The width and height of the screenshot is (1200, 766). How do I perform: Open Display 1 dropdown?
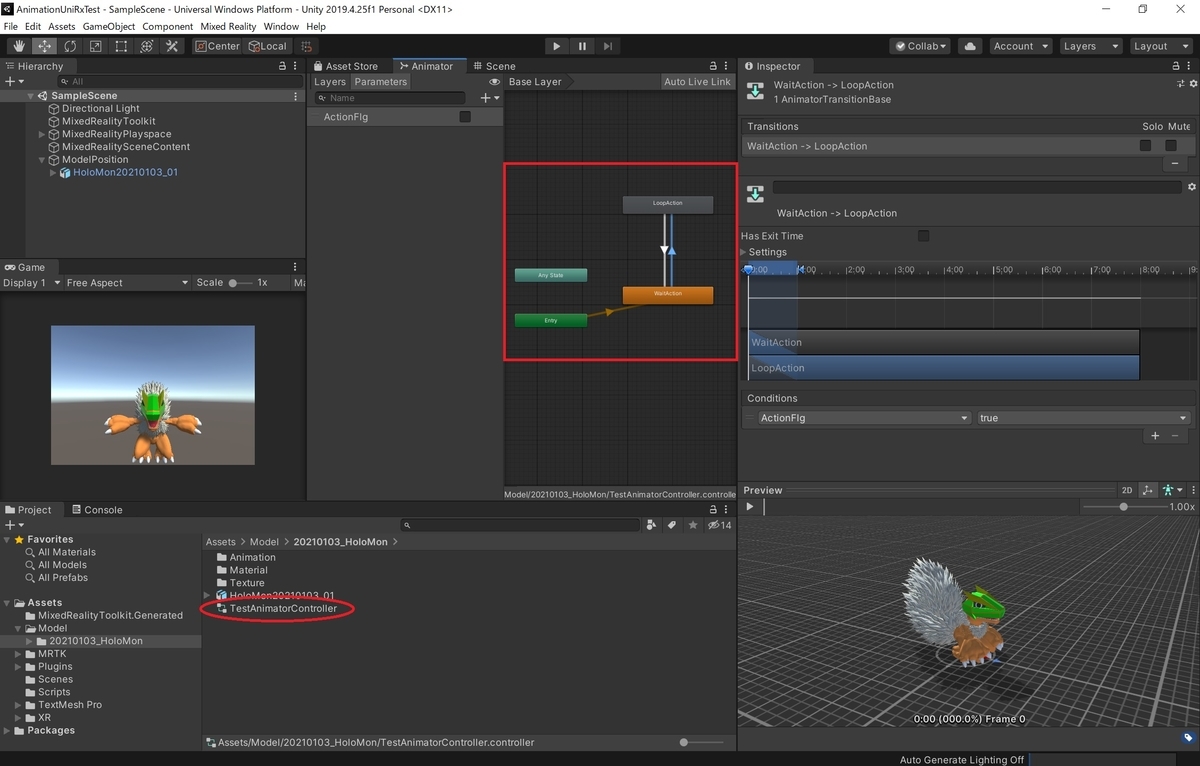coord(30,283)
